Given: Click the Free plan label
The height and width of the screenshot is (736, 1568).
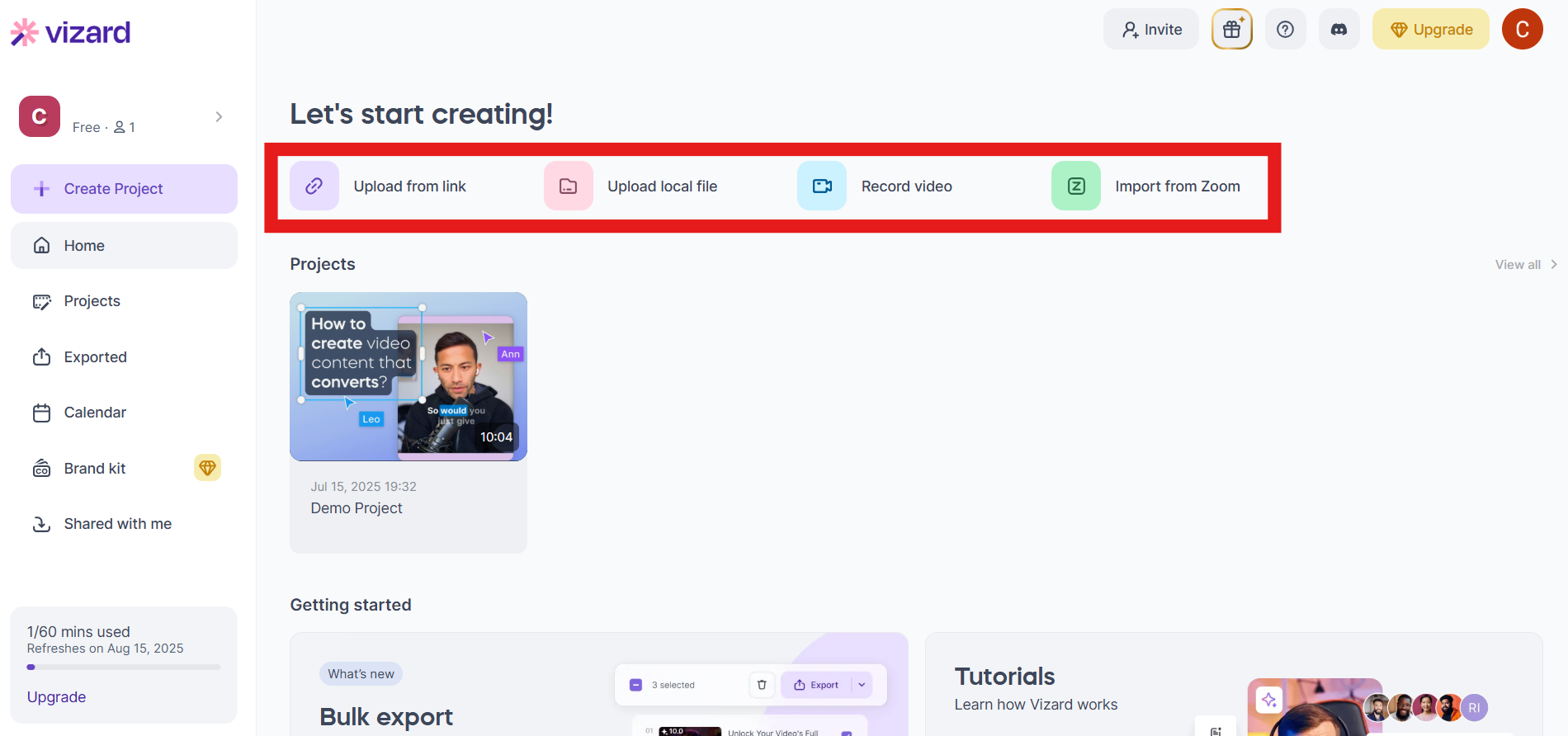Looking at the screenshot, I should 87,127.
